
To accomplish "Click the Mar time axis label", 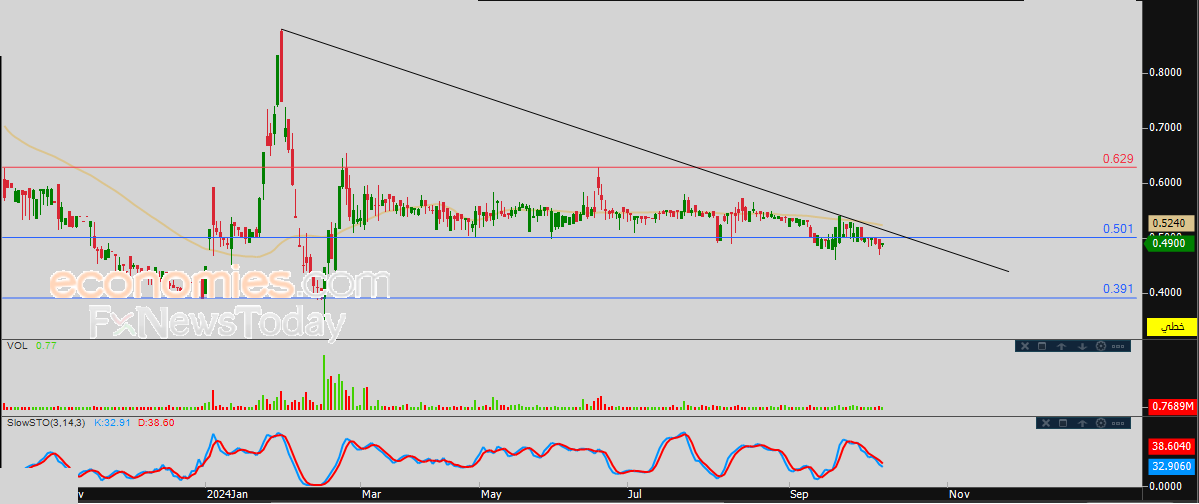I will pos(372,495).
